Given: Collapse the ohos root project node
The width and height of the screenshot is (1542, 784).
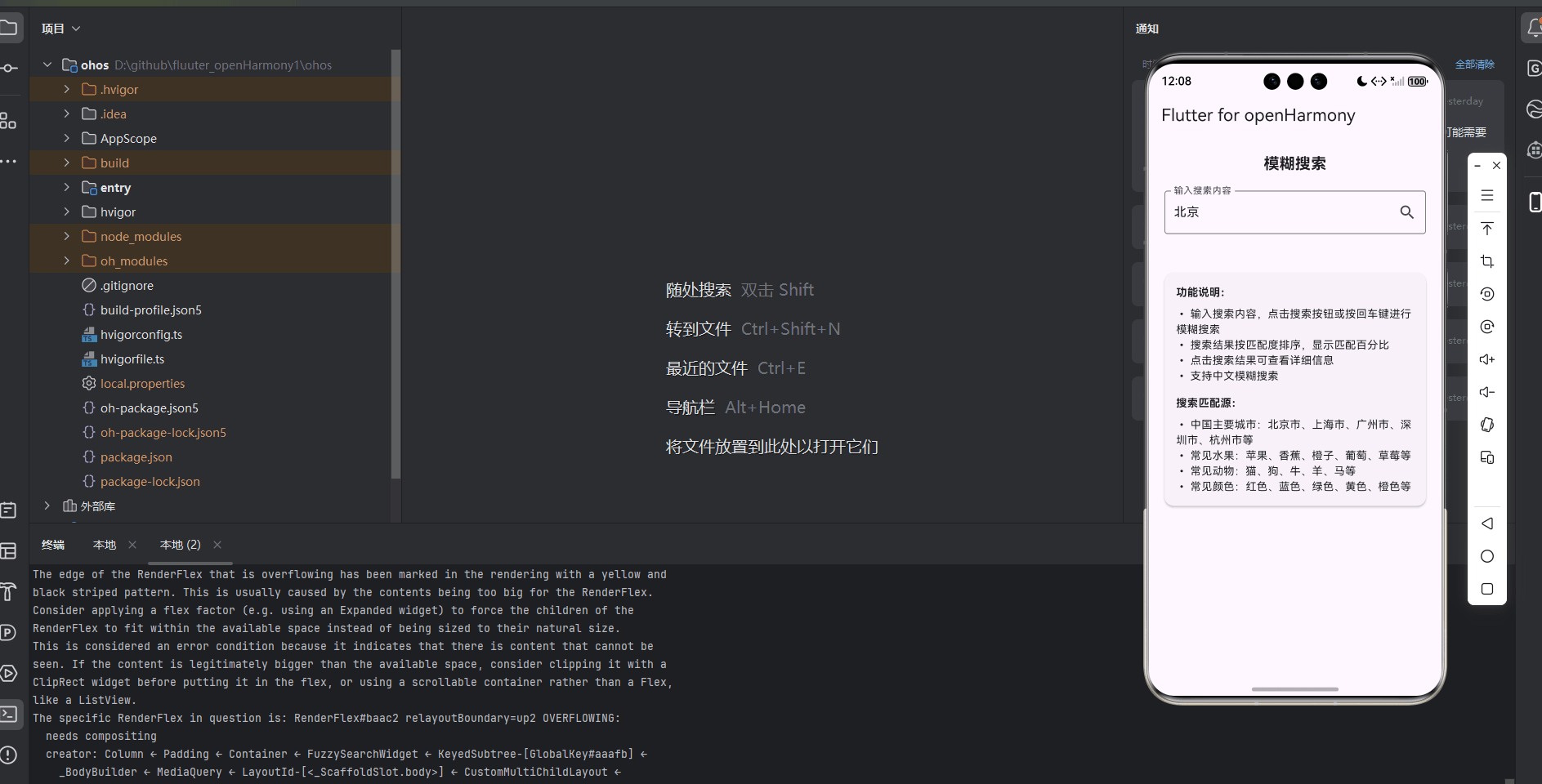Looking at the screenshot, I should click(47, 65).
